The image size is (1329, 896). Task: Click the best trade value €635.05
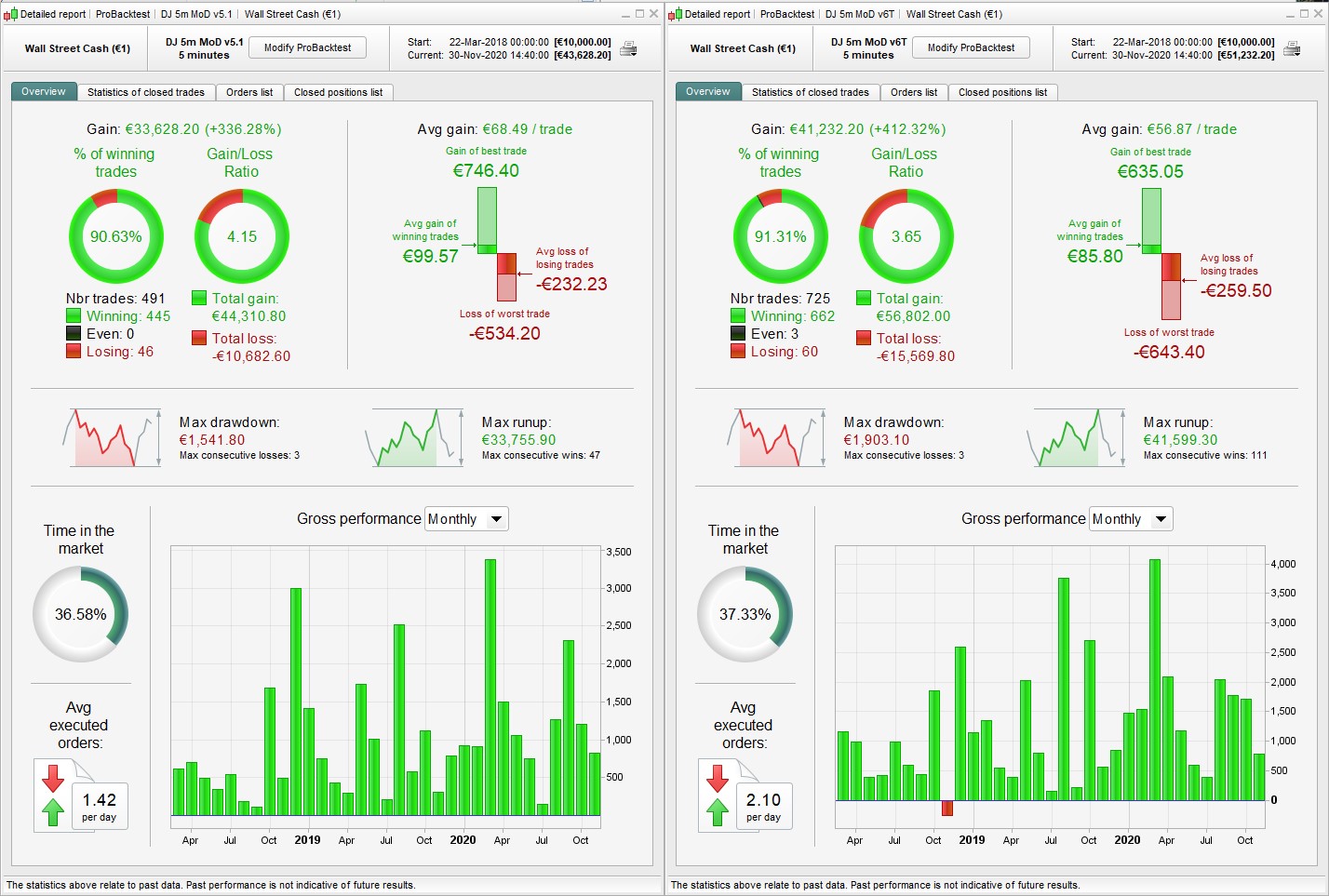coord(1150,172)
